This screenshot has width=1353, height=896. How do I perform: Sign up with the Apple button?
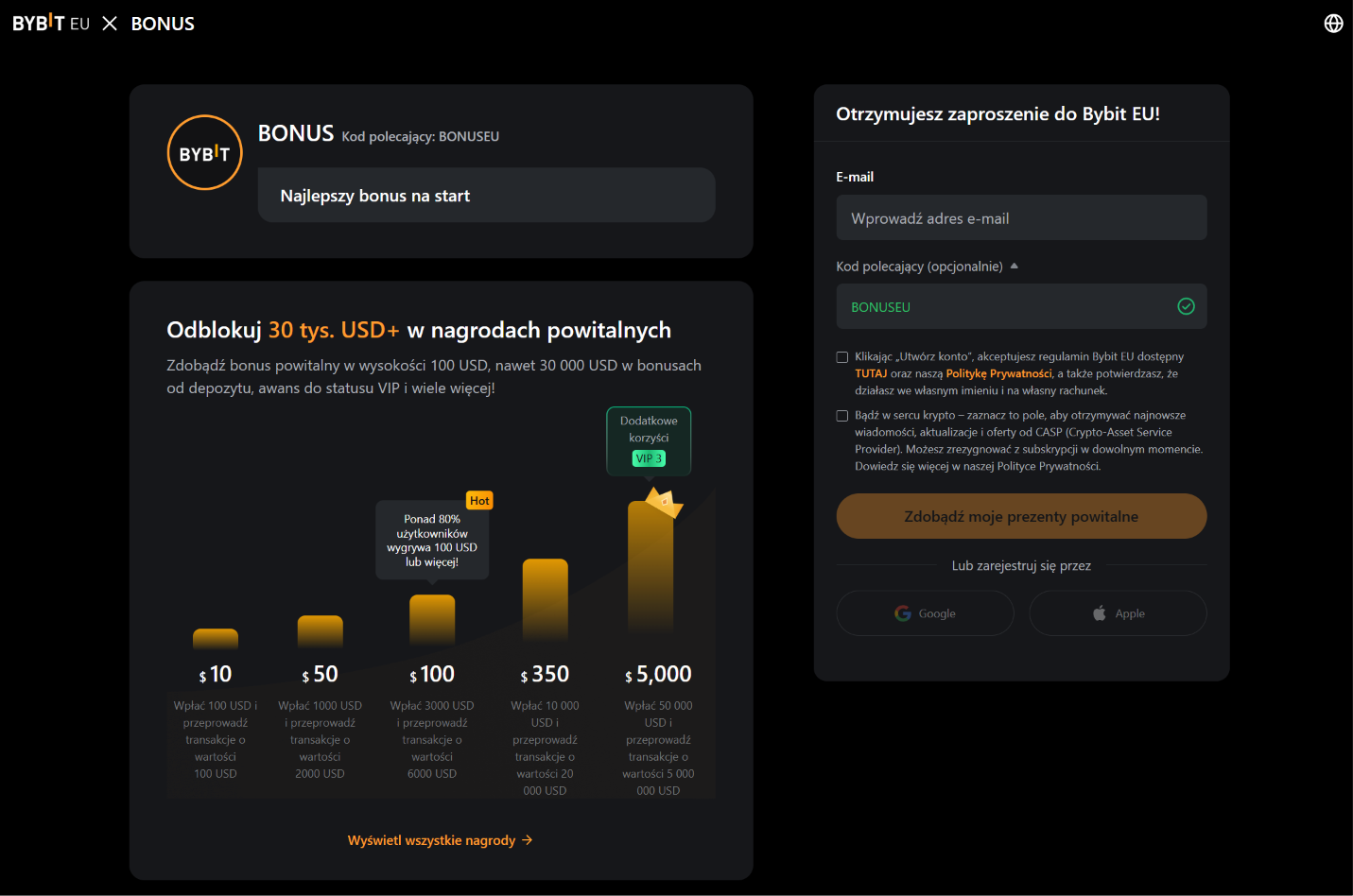[1118, 613]
